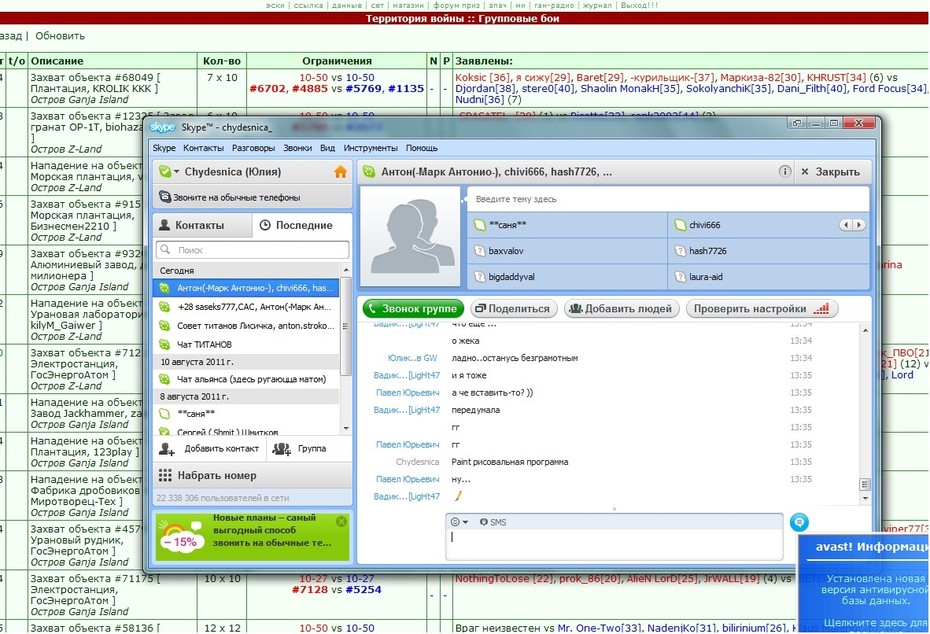Click the Проверить настройки button
This screenshot has width=930, height=634.
762,308
